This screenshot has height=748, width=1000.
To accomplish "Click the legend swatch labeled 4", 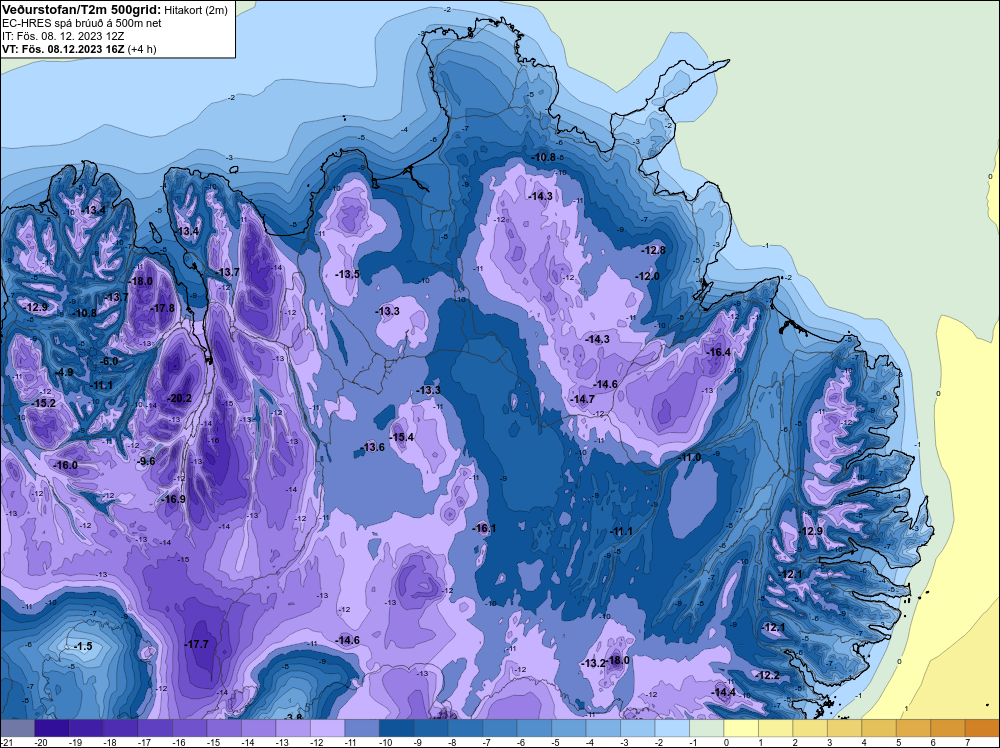I will click(878, 728).
